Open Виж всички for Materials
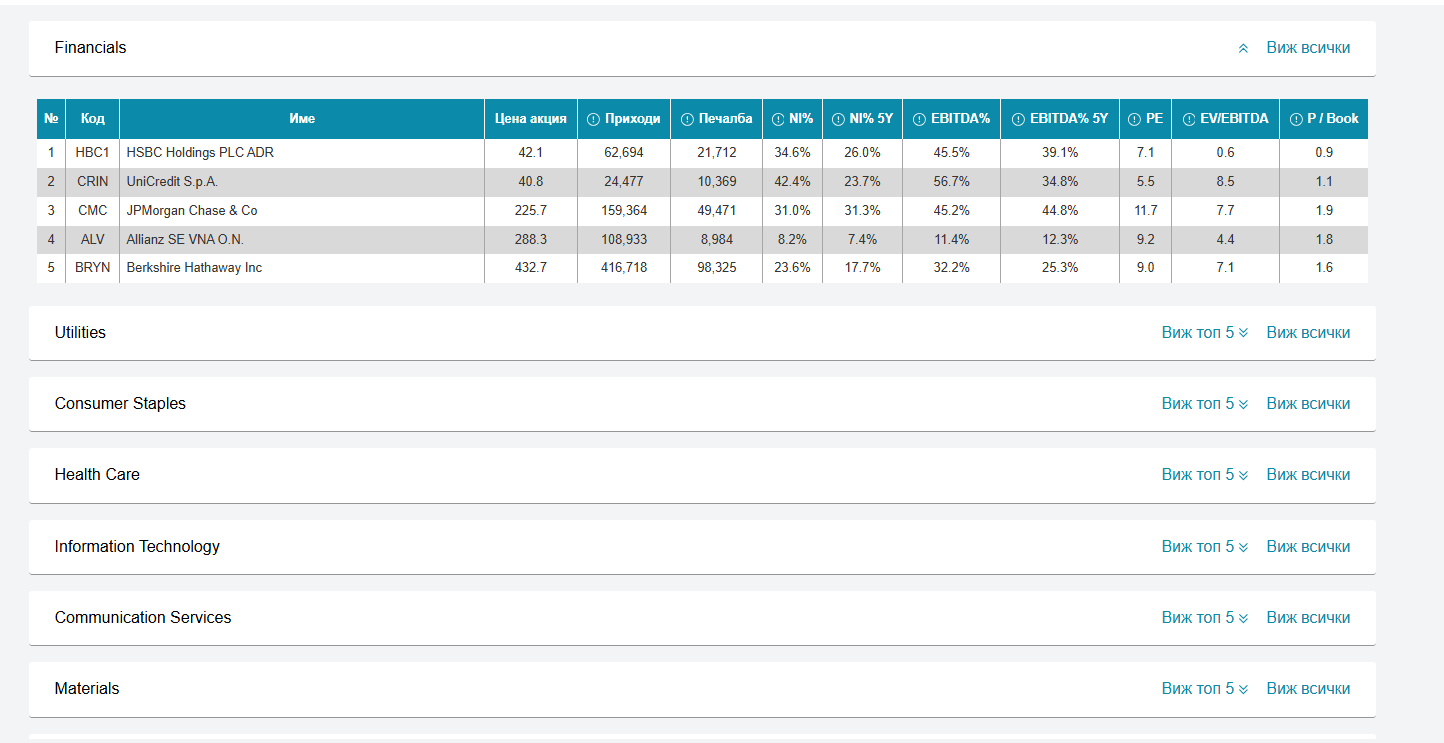This screenshot has width=1444, height=743. click(x=1308, y=689)
